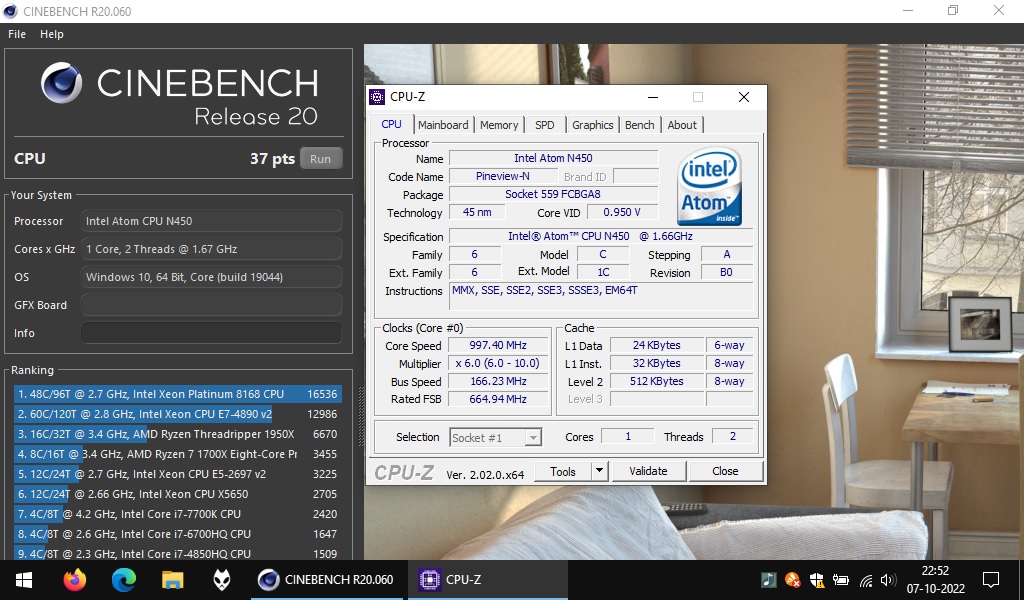The height and width of the screenshot is (600, 1024).
Task: Switch to the Memory tab
Action: 499,125
